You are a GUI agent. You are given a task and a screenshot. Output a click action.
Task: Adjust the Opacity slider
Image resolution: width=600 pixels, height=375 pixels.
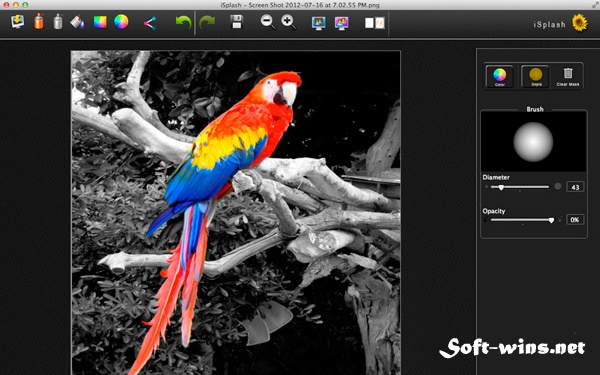pyautogui.click(x=522, y=220)
